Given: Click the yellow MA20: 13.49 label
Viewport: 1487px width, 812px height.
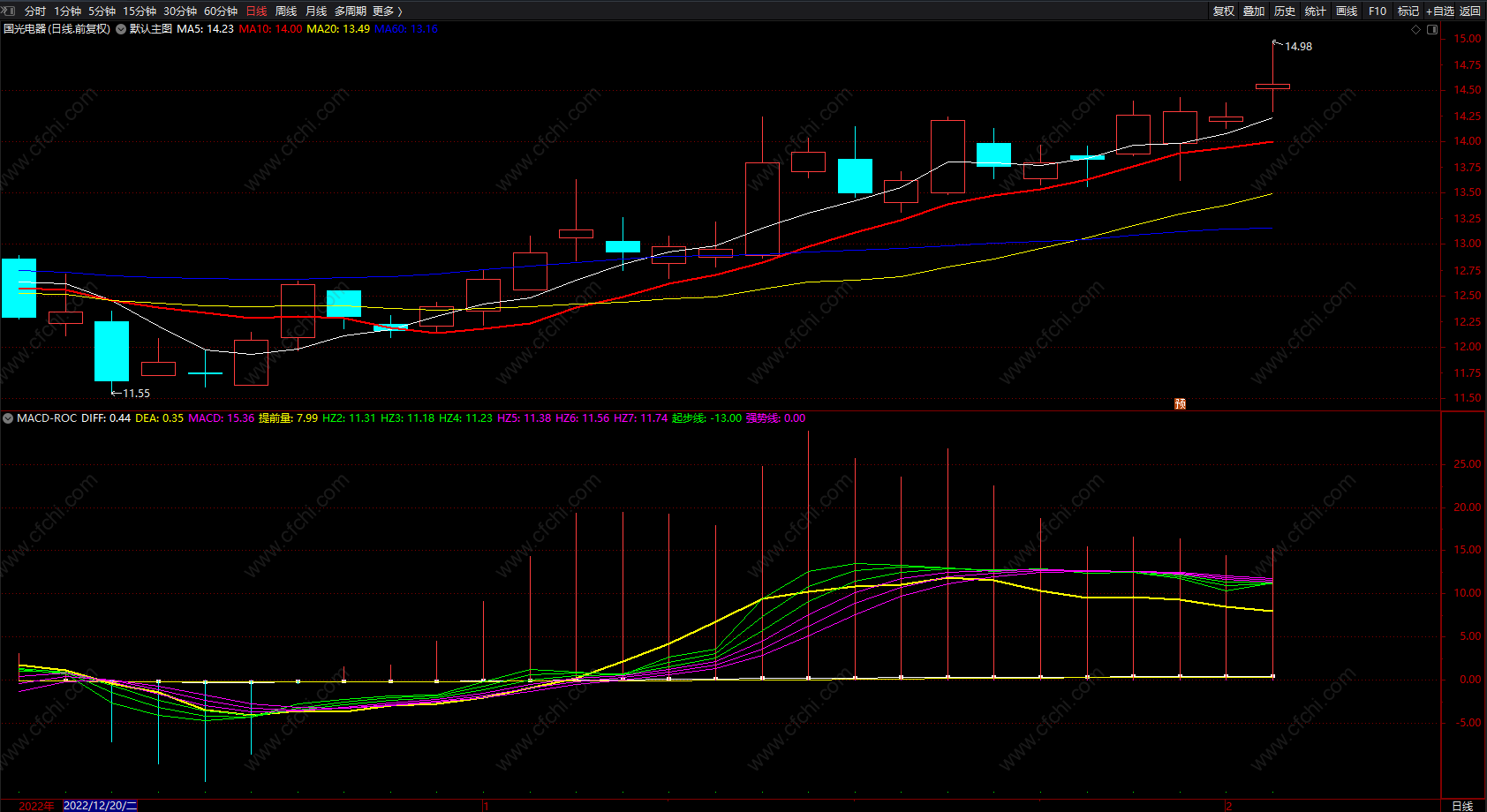Looking at the screenshot, I should pyautogui.click(x=338, y=29).
